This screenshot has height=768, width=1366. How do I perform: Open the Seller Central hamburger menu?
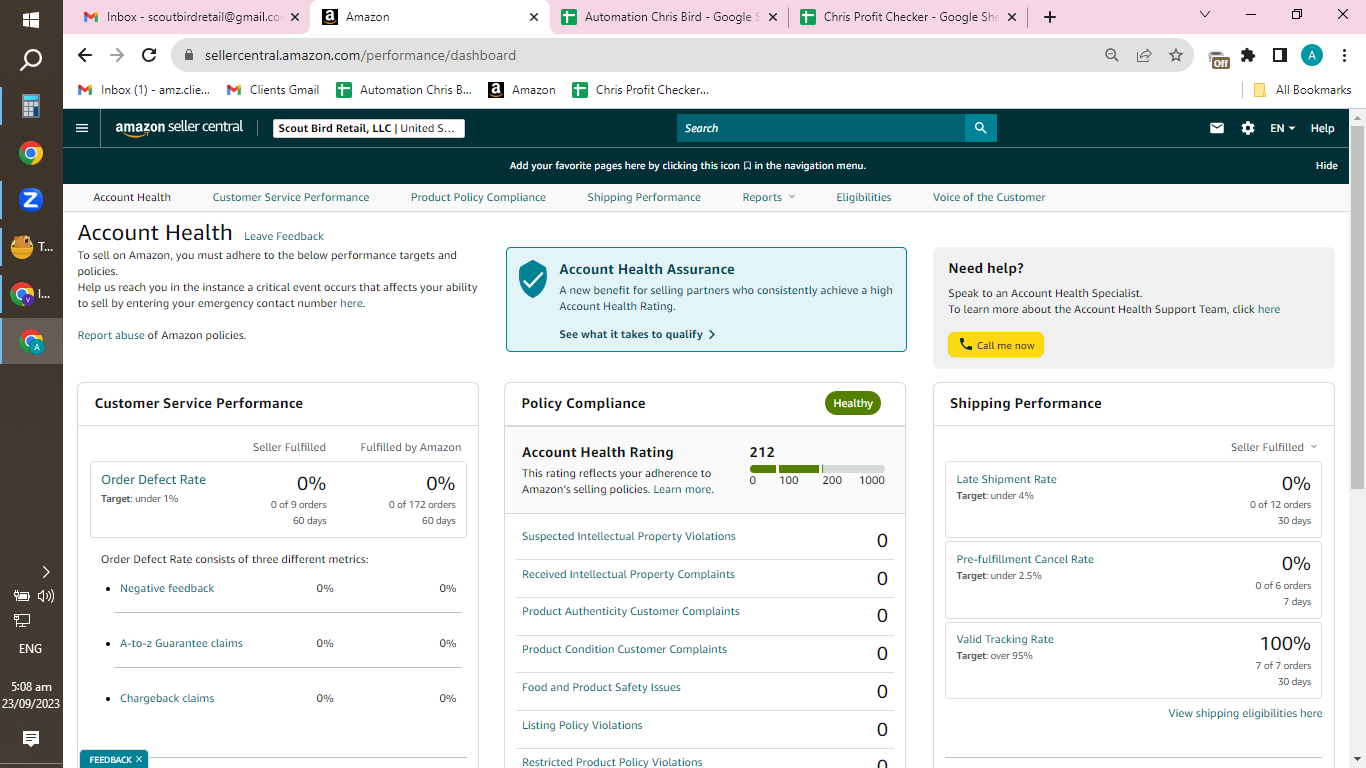82,128
